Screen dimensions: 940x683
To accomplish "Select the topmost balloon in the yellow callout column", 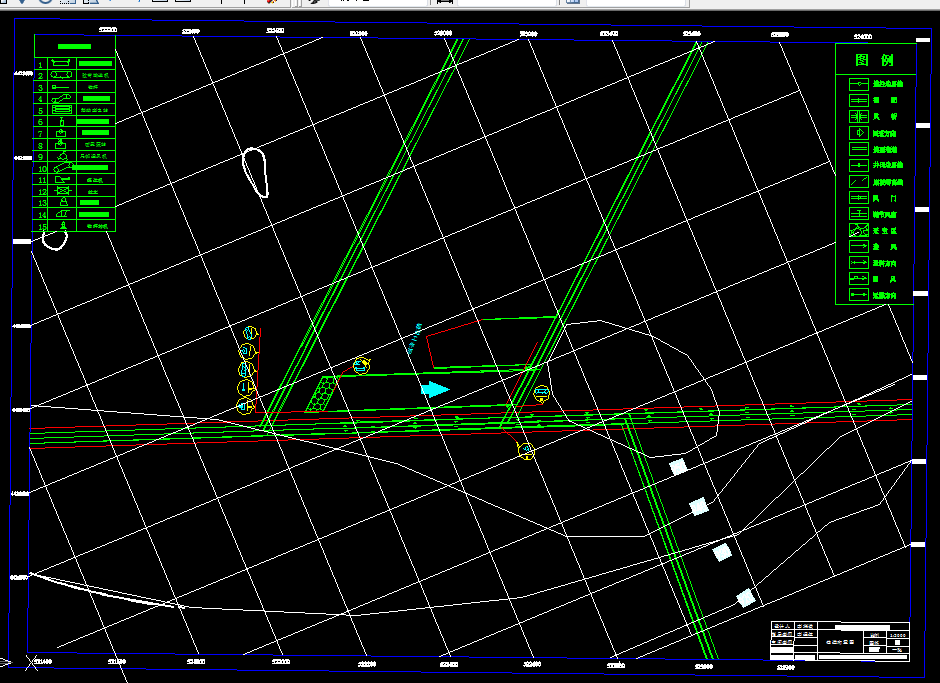I will [250, 333].
